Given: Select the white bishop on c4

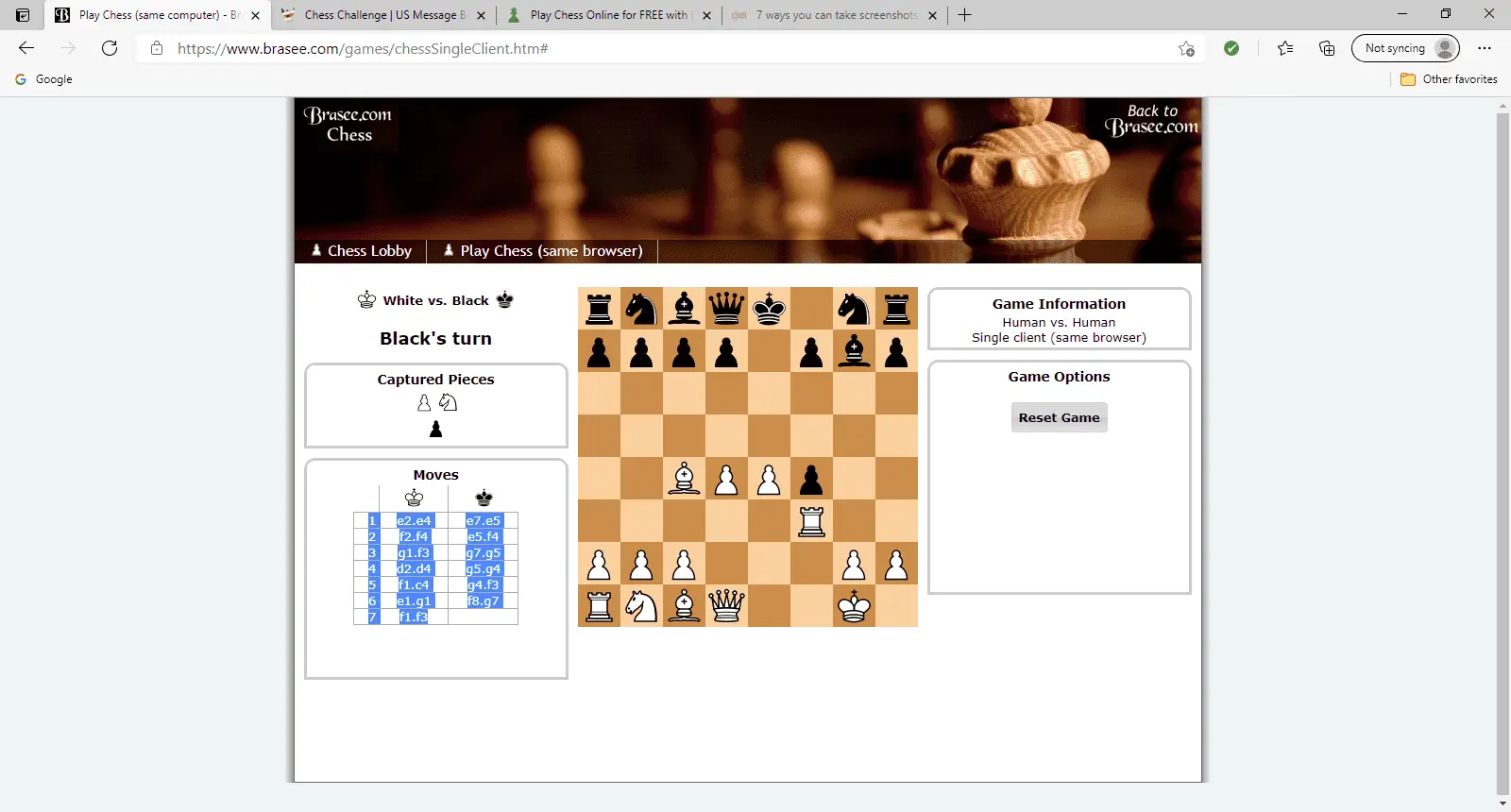Looking at the screenshot, I should (x=684, y=479).
